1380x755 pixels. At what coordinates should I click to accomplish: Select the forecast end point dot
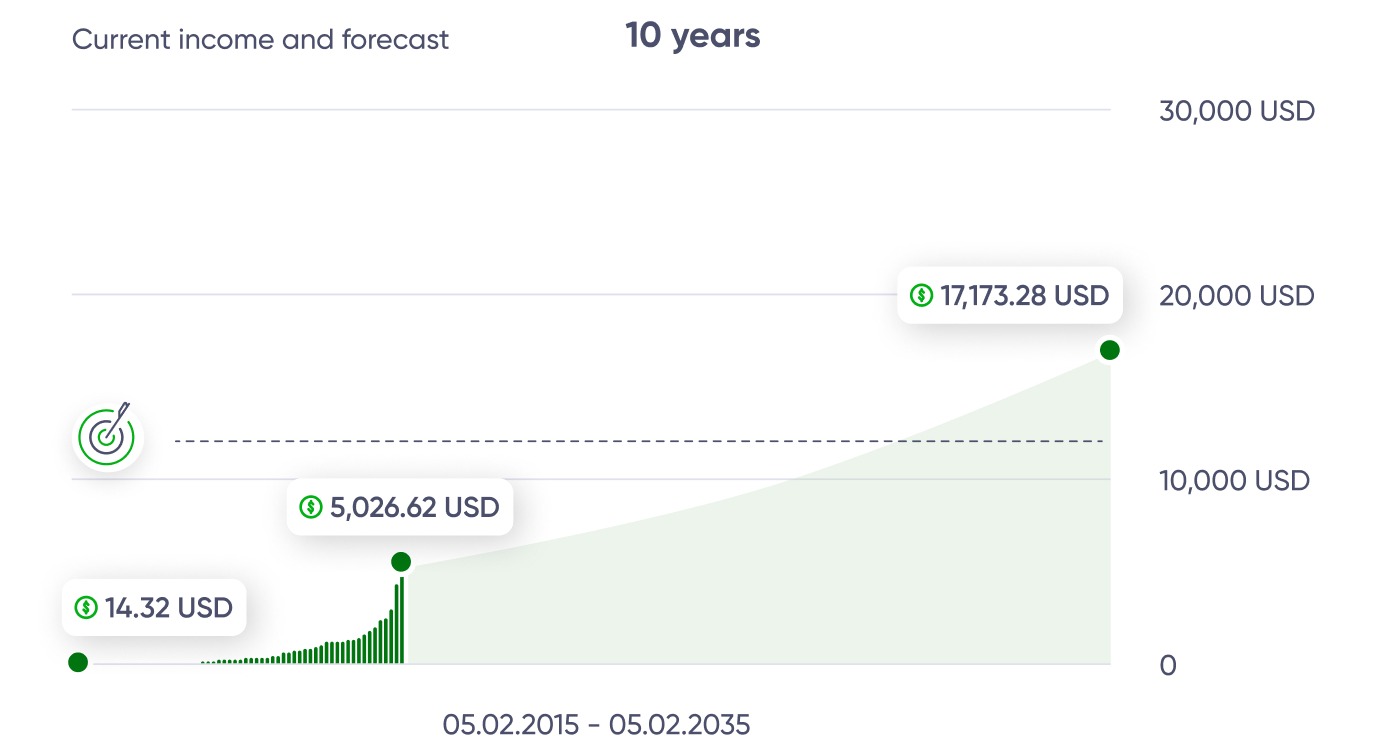click(x=1109, y=350)
